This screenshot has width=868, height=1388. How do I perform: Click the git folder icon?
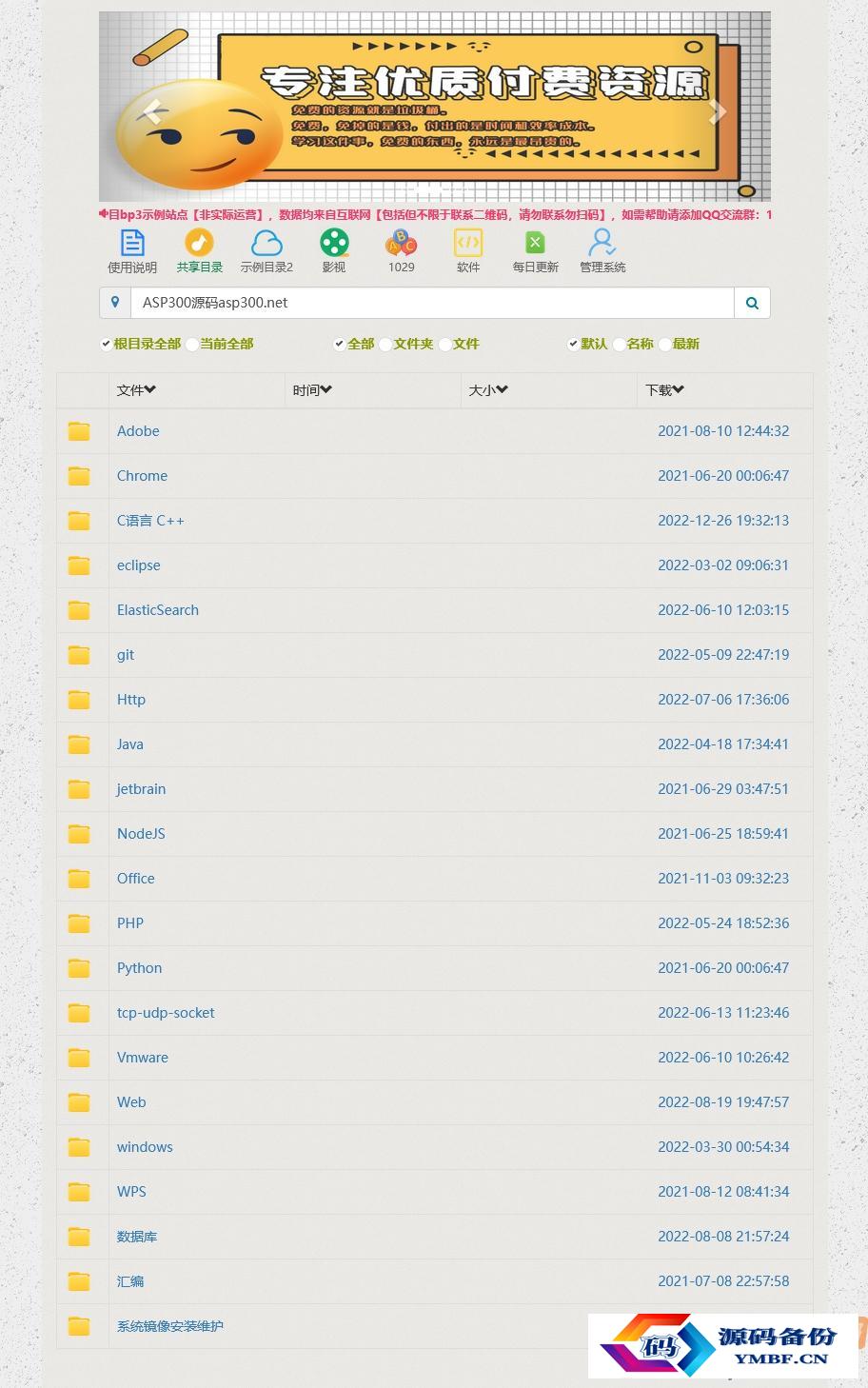(79, 655)
